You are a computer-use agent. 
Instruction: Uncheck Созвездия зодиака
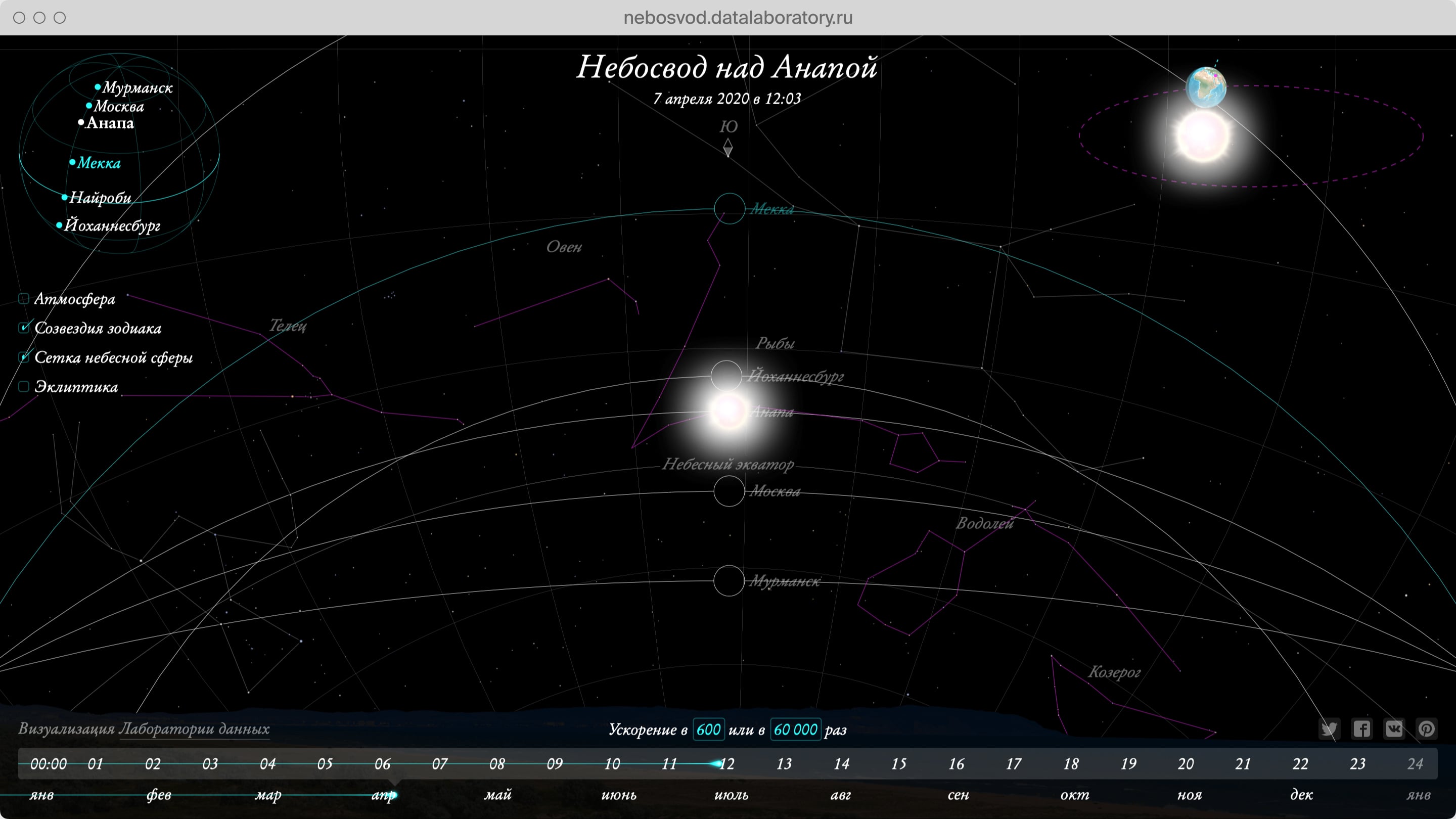click(24, 328)
